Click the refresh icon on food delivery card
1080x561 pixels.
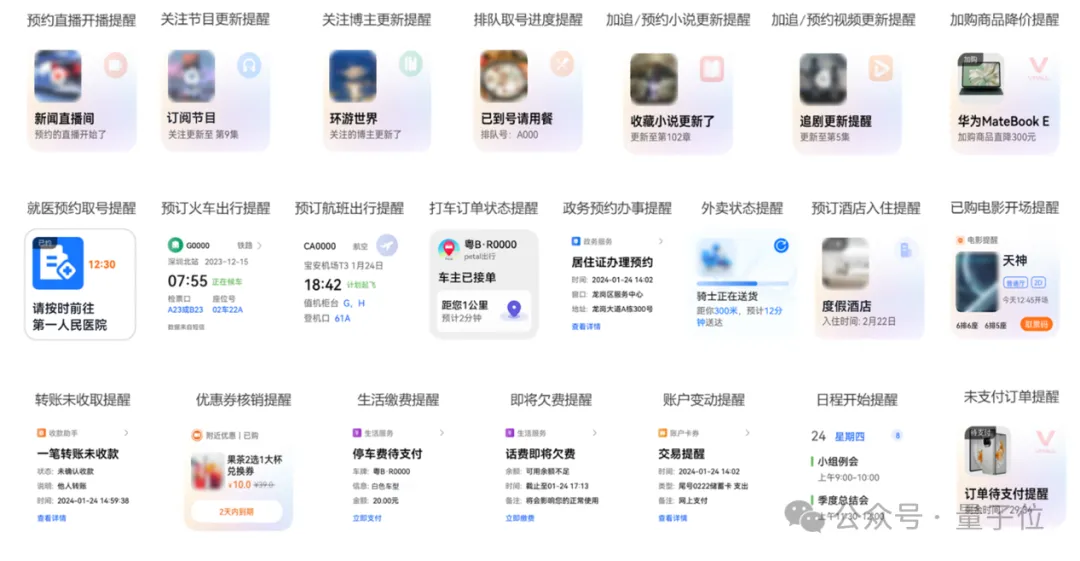point(780,245)
